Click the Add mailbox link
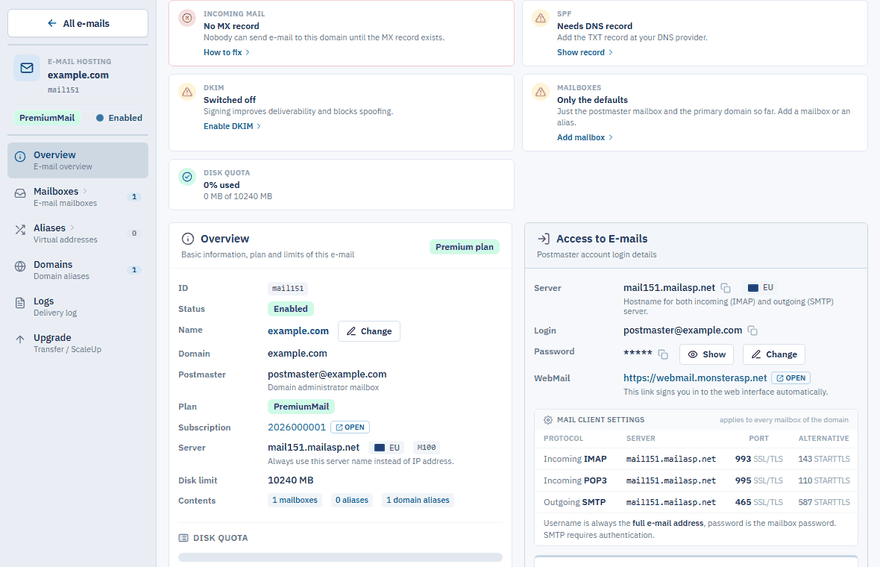 (585, 138)
